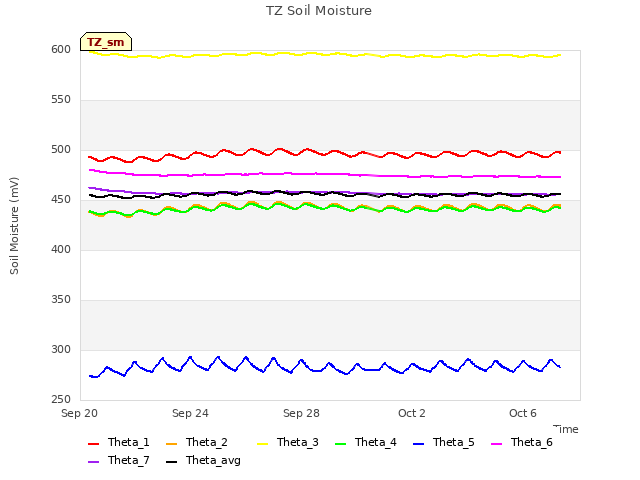Click the 250 y-axis label

[x=61, y=400]
